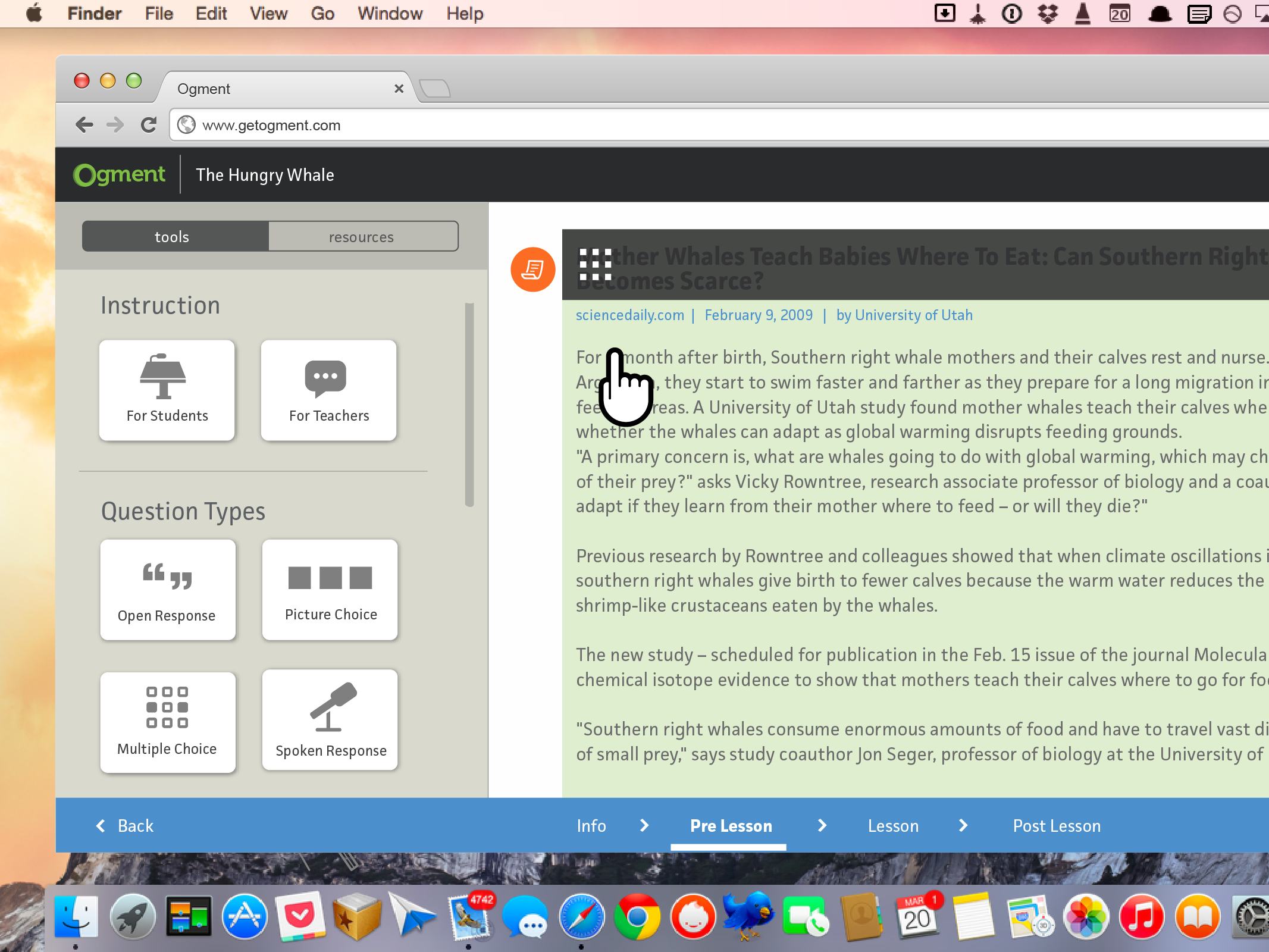The image size is (1269, 952).
Task: Click the chevron after Info
Action: (644, 825)
